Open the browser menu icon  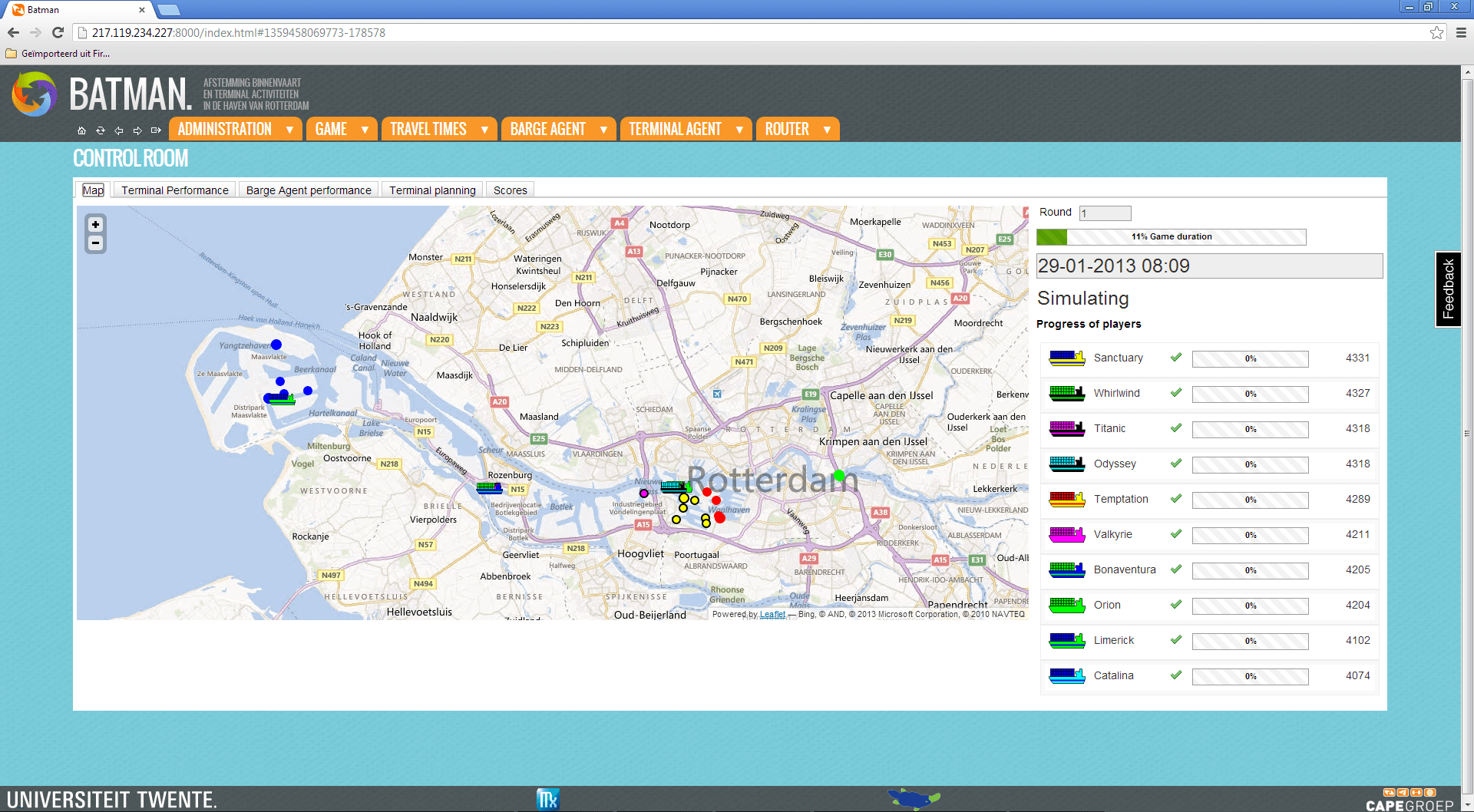point(1461,32)
